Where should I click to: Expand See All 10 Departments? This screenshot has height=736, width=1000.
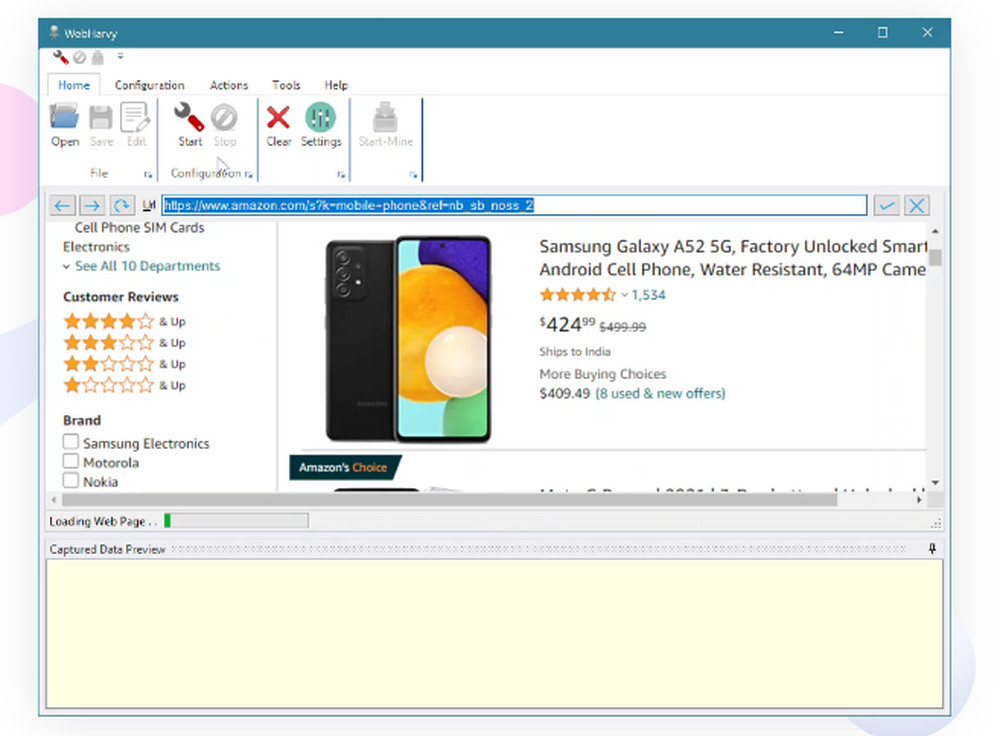click(145, 266)
